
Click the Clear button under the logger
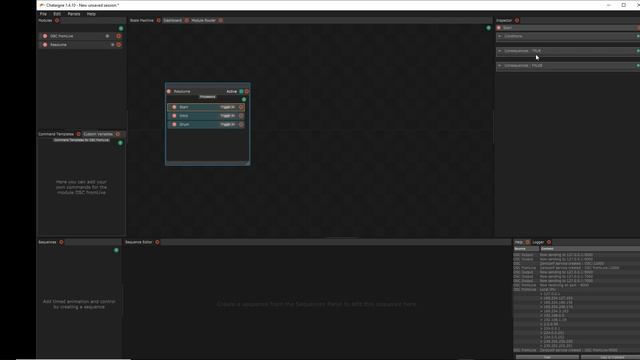pos(547,358)
